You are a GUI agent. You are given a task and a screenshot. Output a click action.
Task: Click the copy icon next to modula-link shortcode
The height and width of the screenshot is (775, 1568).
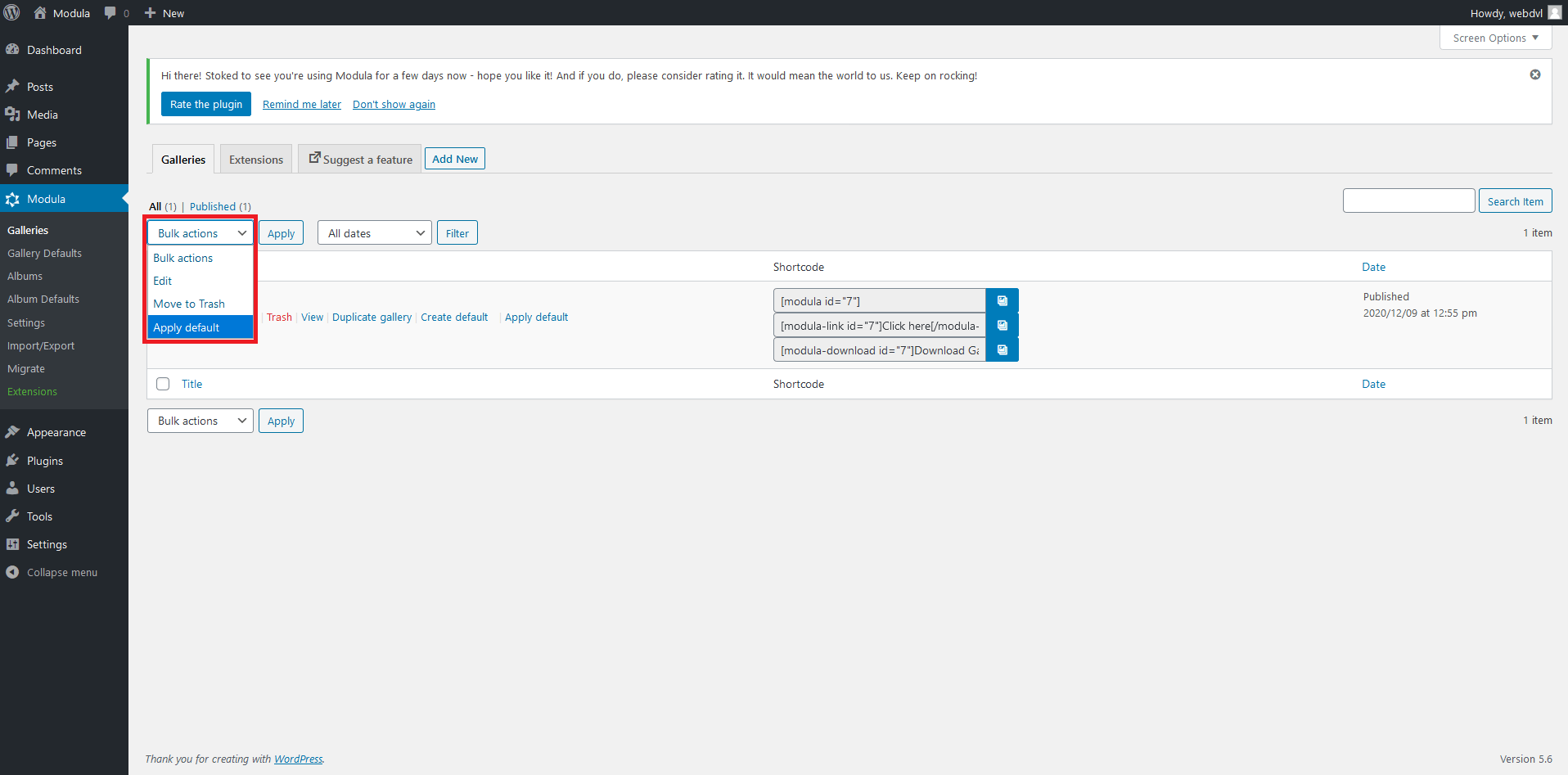(1002, 325)
